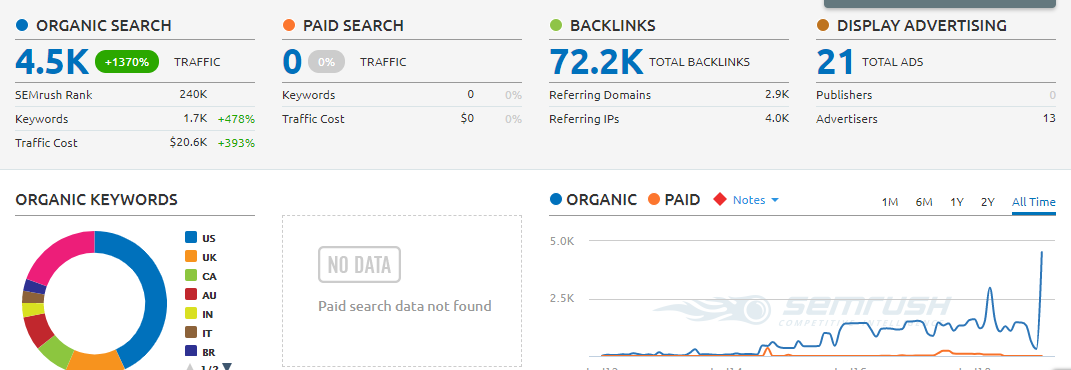Click the 13 advertisers value
Screen dimensions: 1071x370
1049,119
